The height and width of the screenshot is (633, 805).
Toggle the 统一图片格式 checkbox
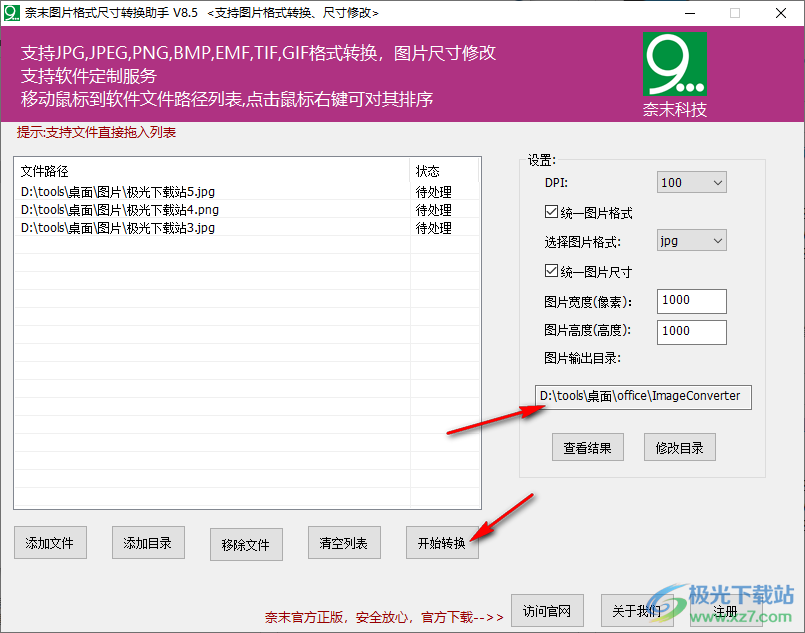tap(551, 212)
